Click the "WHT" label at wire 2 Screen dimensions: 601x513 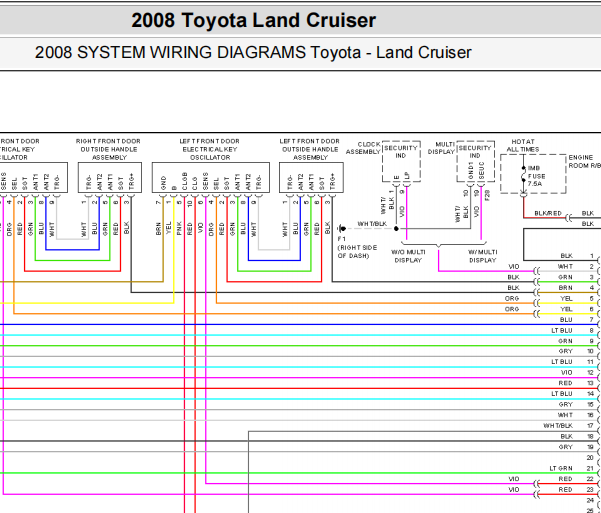565,266
